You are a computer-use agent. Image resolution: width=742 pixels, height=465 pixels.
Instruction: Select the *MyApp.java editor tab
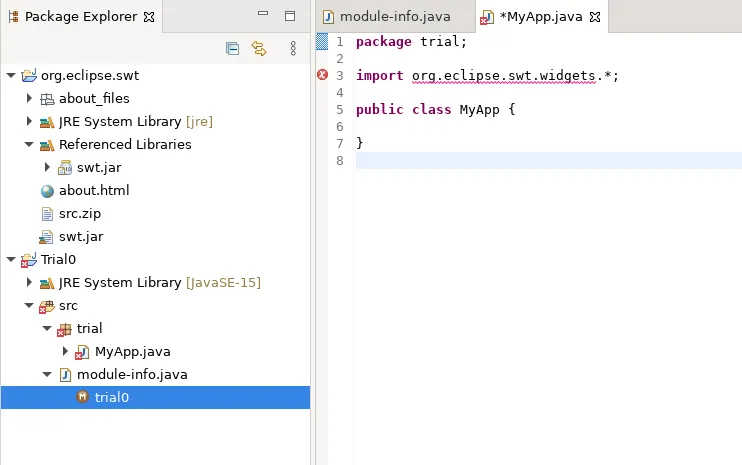541,17
